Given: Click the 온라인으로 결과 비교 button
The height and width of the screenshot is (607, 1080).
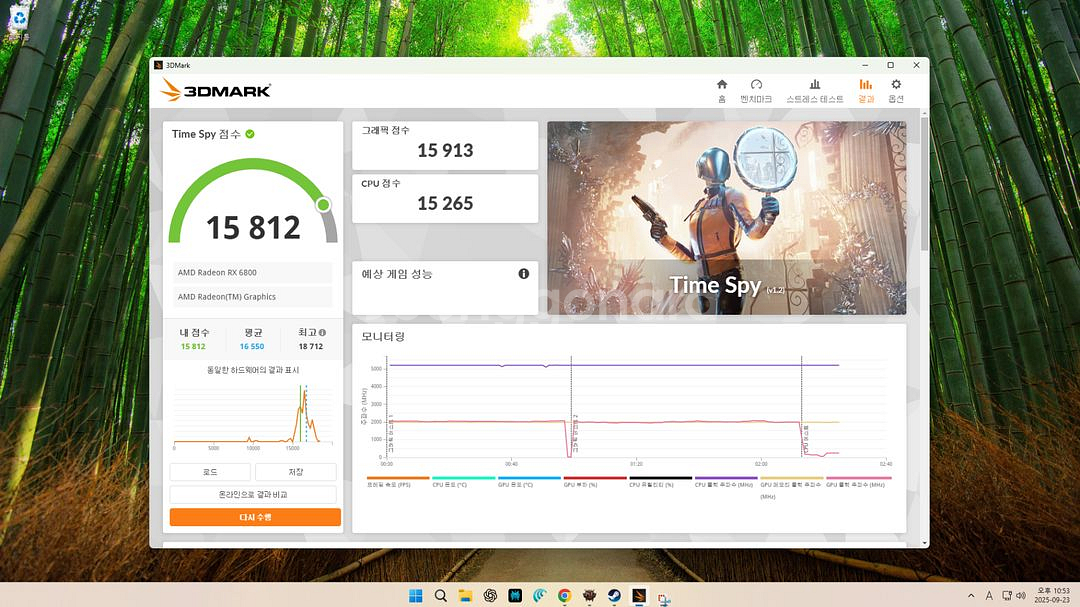Looking at the screenshot, I should pos(255,495).
